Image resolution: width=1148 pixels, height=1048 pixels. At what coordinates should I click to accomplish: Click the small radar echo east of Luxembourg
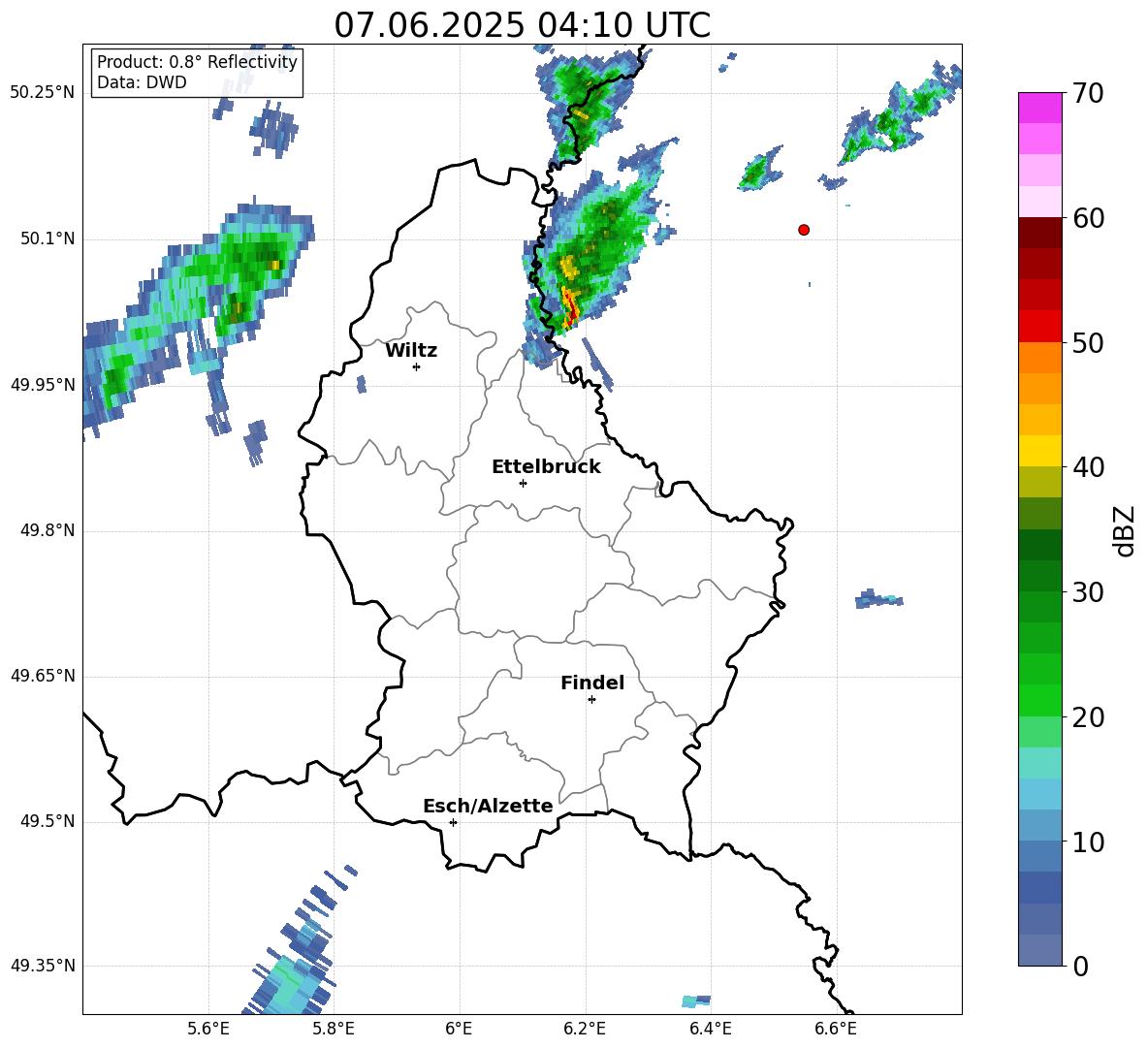[878, 598]
